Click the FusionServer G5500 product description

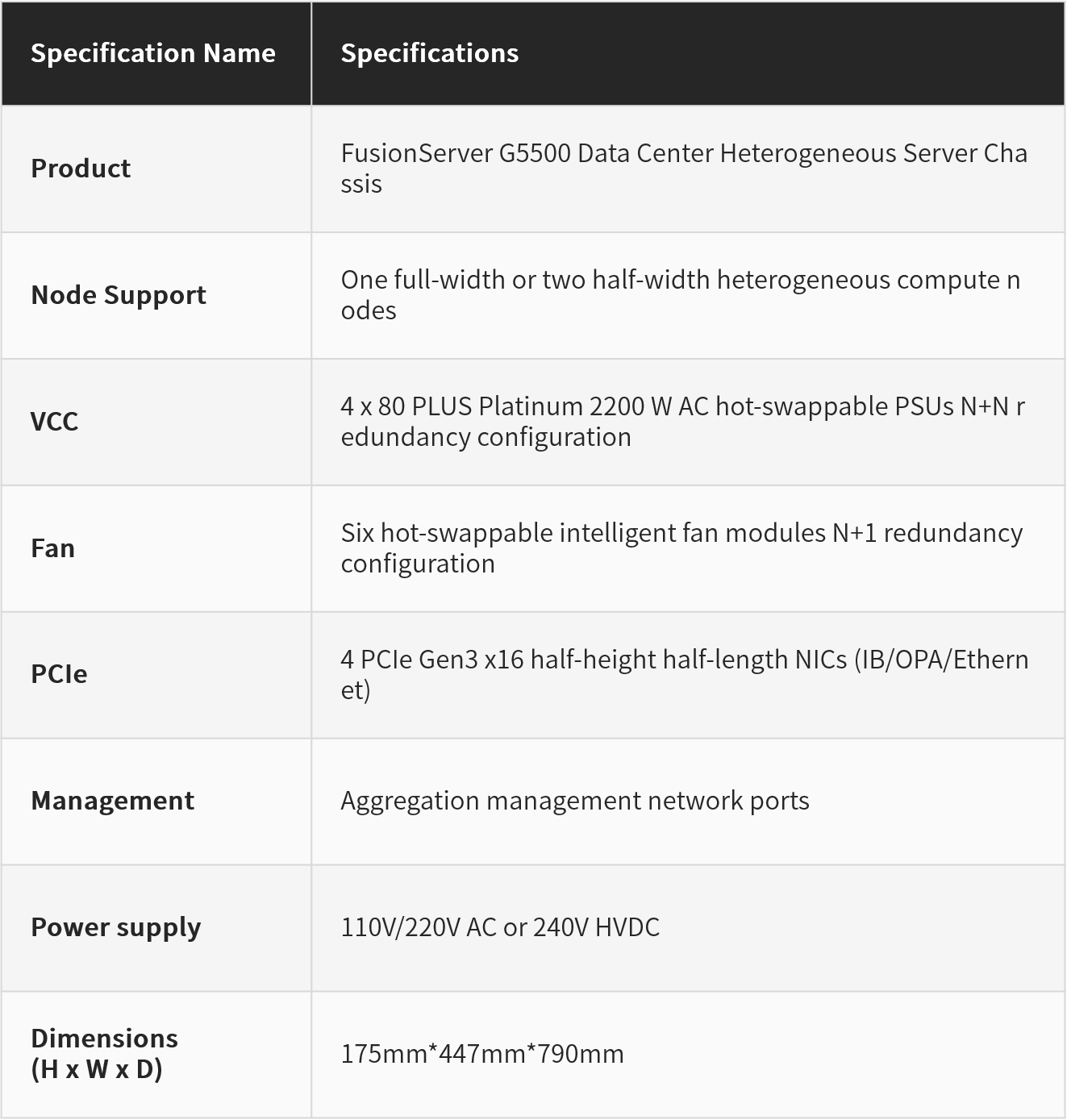point(684,169)
